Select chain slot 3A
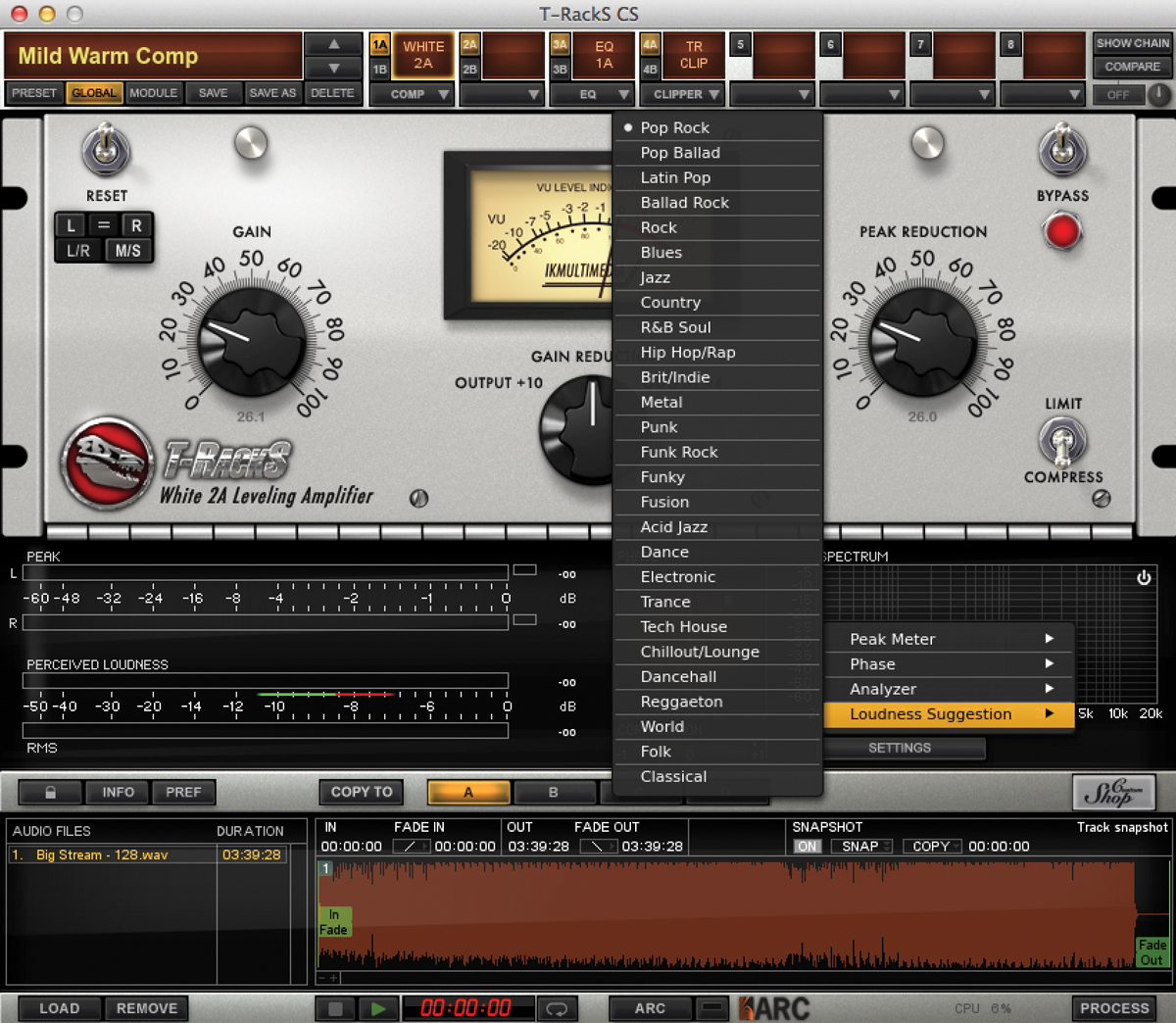This screenshot has width=1176, height=1023. (560, 45)
